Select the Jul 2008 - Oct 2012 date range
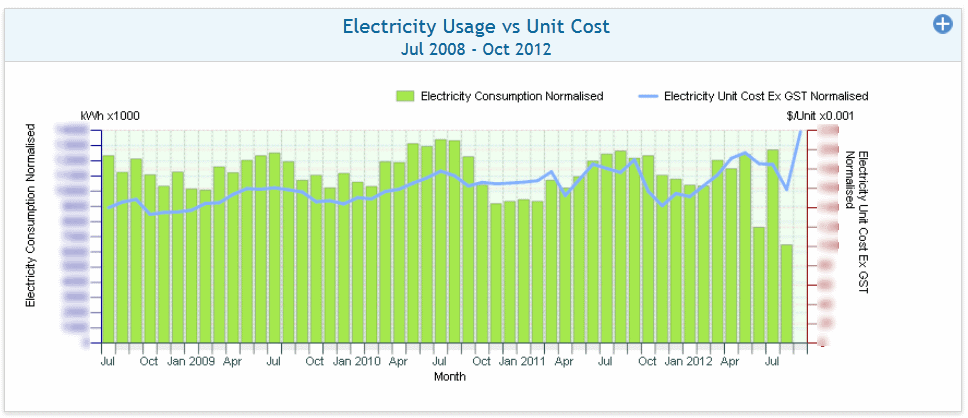This screenshot has width=968, height=418. (476, 48)
